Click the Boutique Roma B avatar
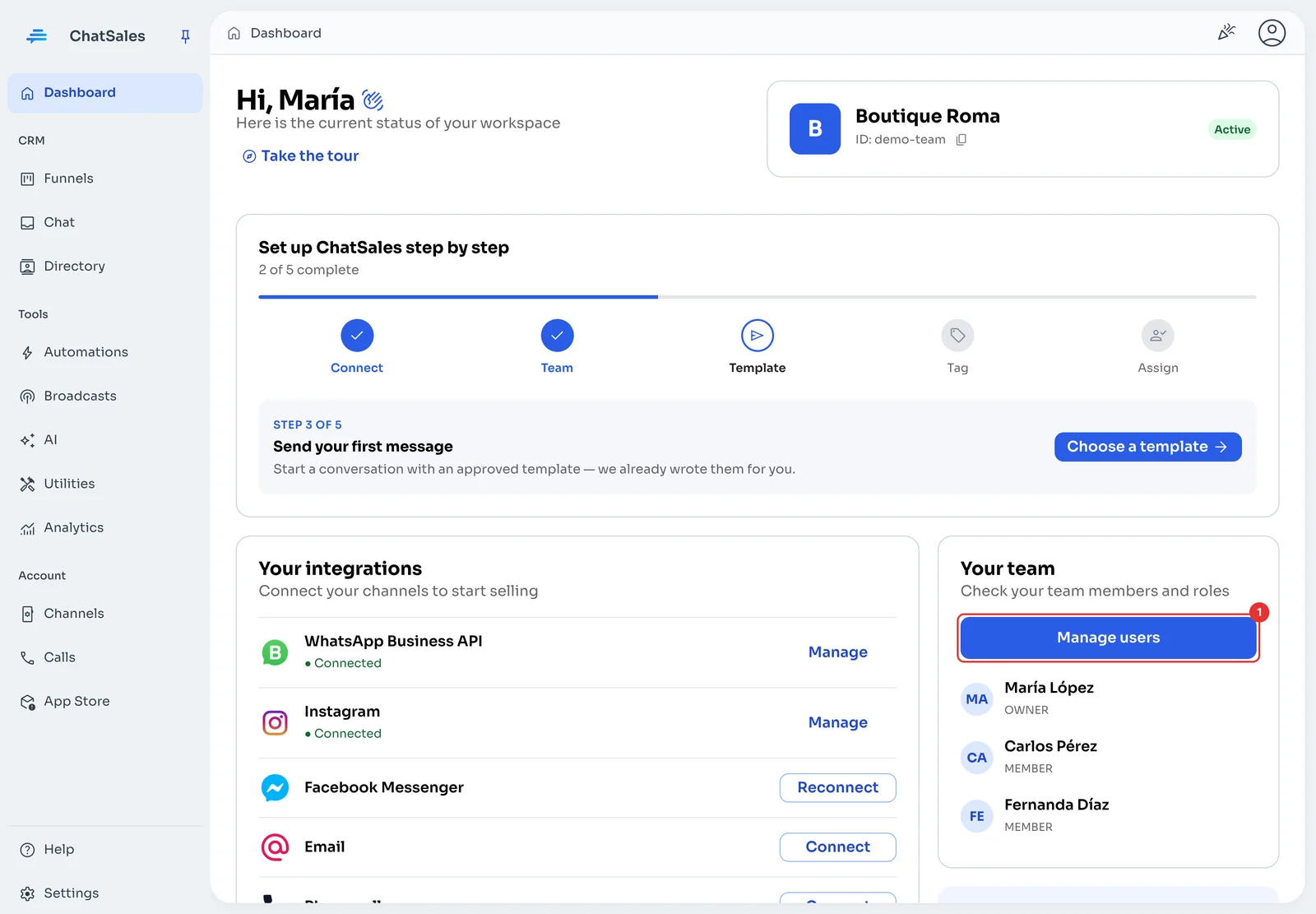 point(815,128)
